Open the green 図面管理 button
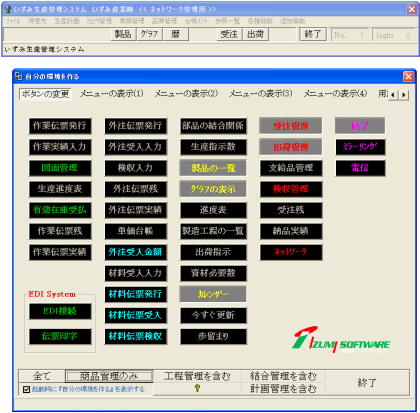 [60, 168]
